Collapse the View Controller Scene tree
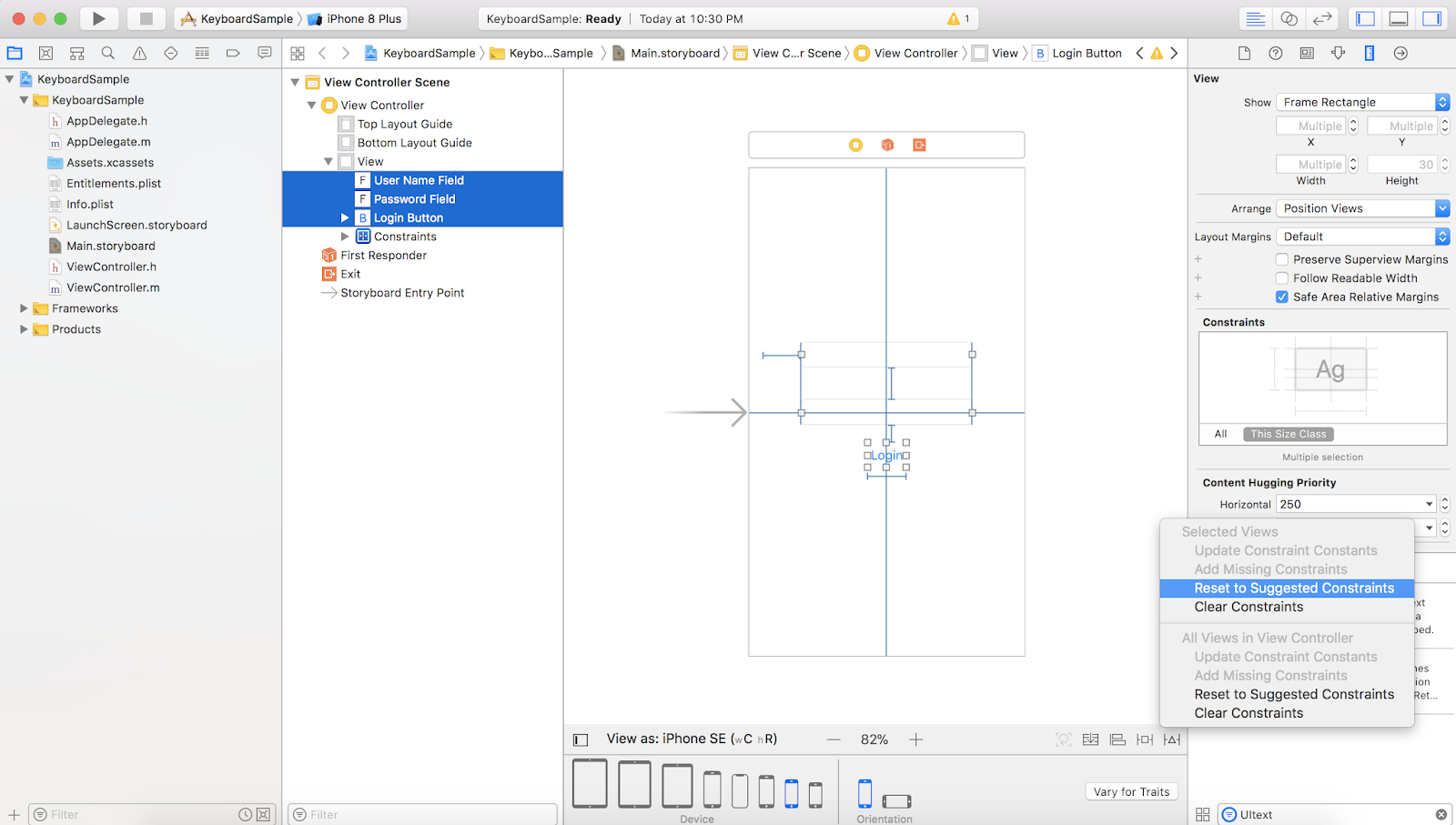Screen dimensions: 1456x825 295,82
